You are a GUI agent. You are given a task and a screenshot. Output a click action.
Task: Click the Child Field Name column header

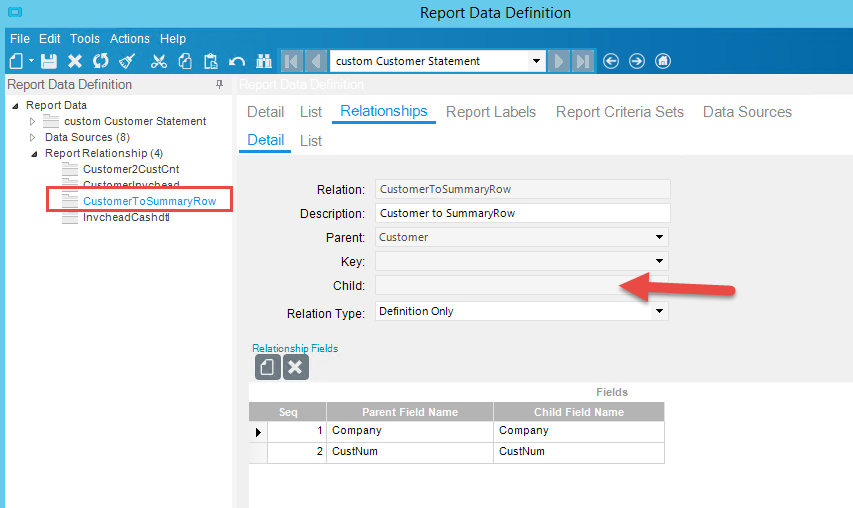point(579,412)
